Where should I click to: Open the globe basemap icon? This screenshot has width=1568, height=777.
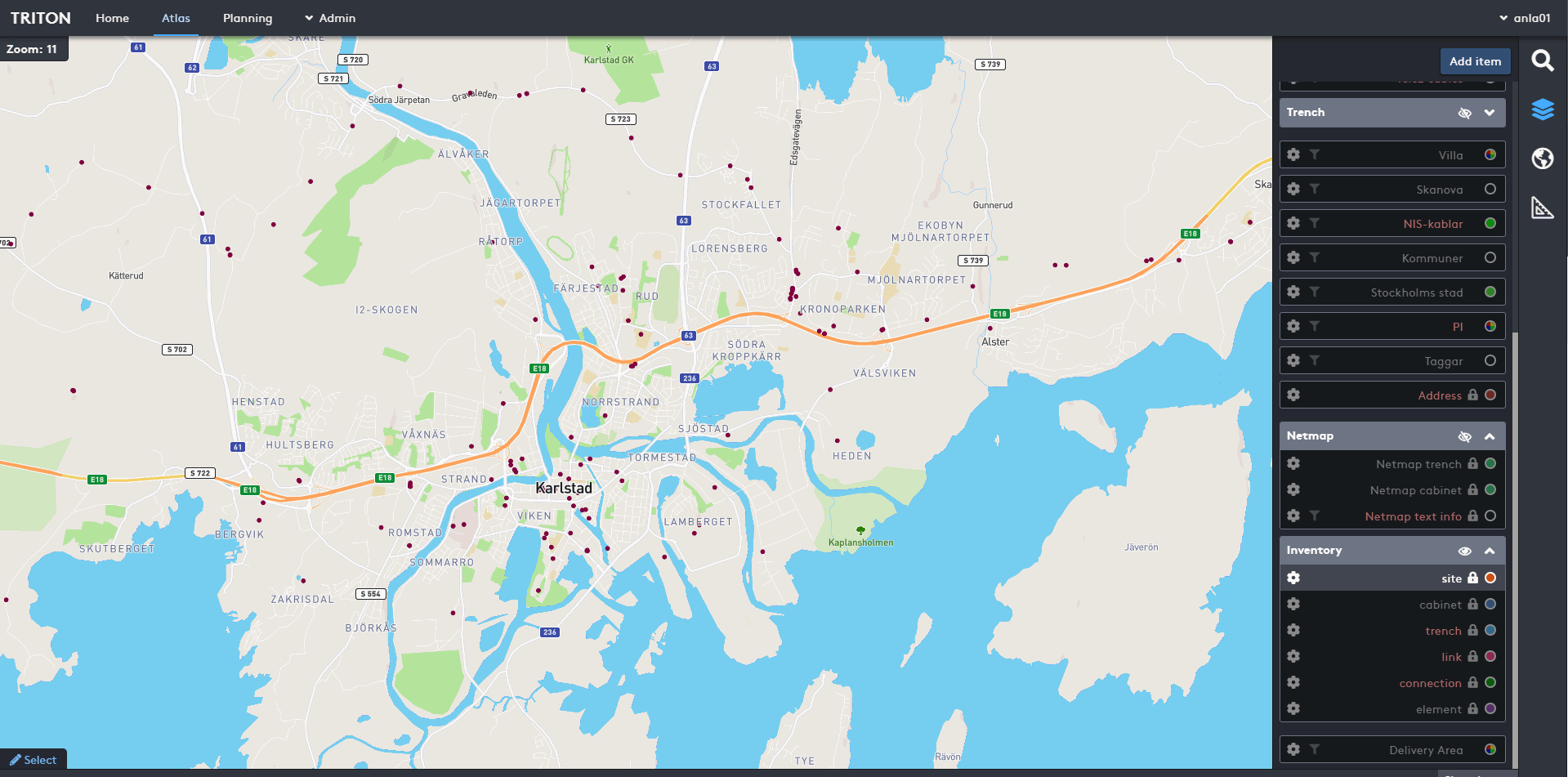[1542, 159]
